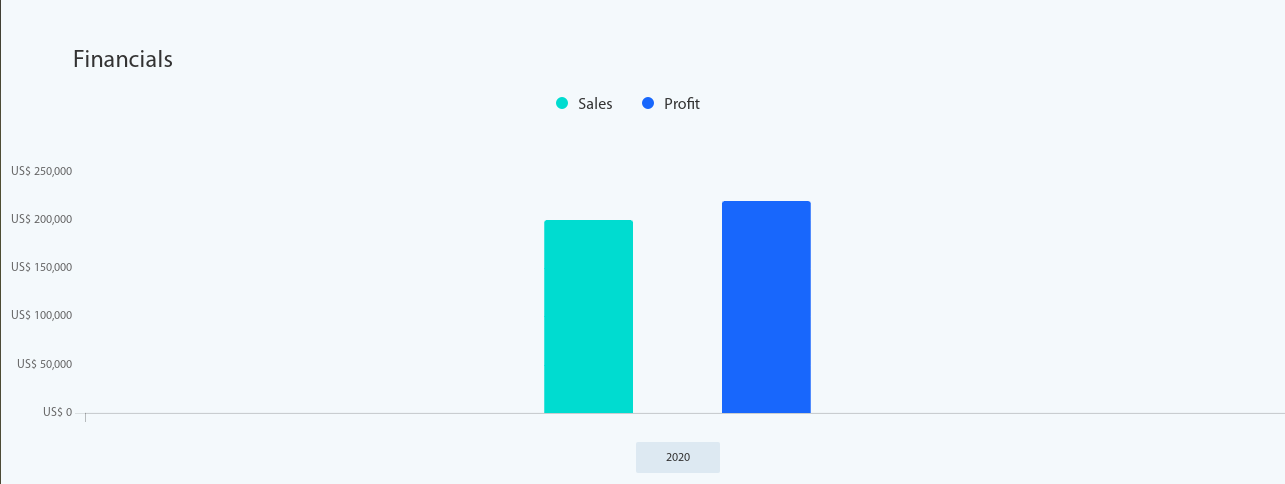Click the 2020 year label below chart

tap(678, 457)
